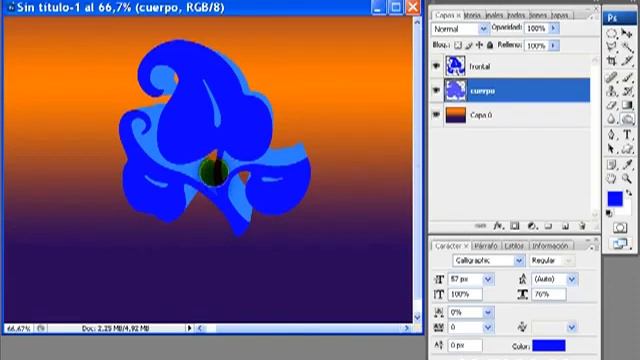Viewport: 640px width, 360px height.
Task: Select the Custom Shape tool
Action: coord(627,149)
